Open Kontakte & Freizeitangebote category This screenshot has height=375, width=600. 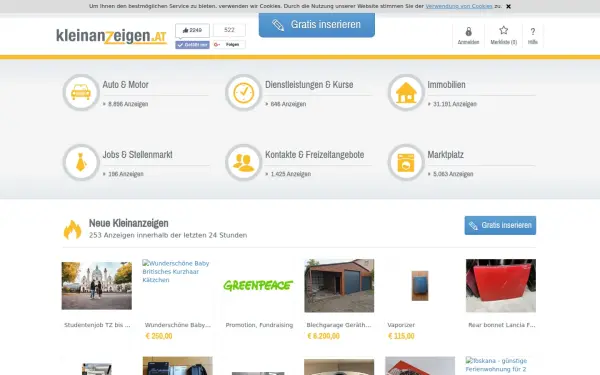[315, 155]
